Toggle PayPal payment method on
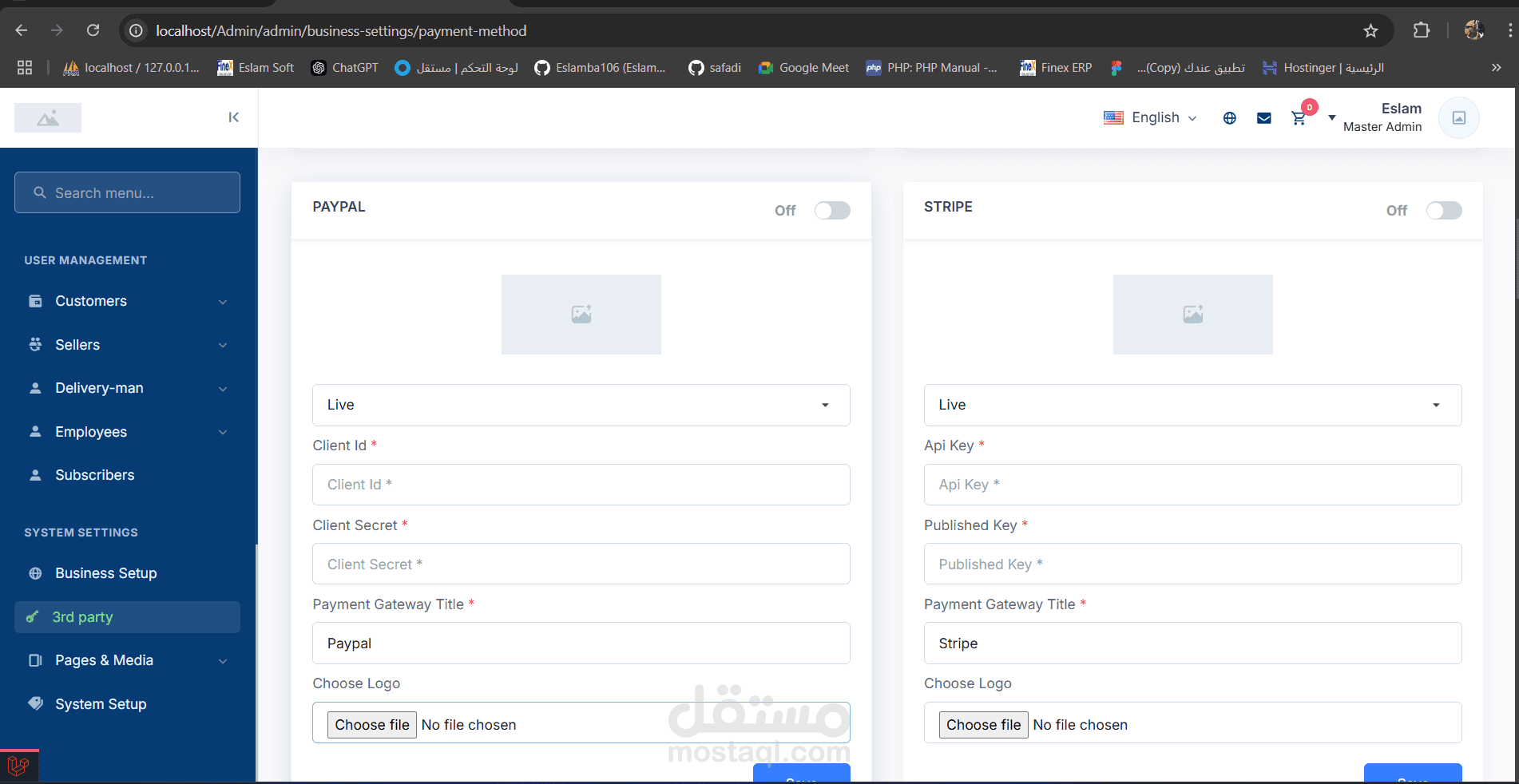Screen dimensions: 1519x784 (832, 210)
